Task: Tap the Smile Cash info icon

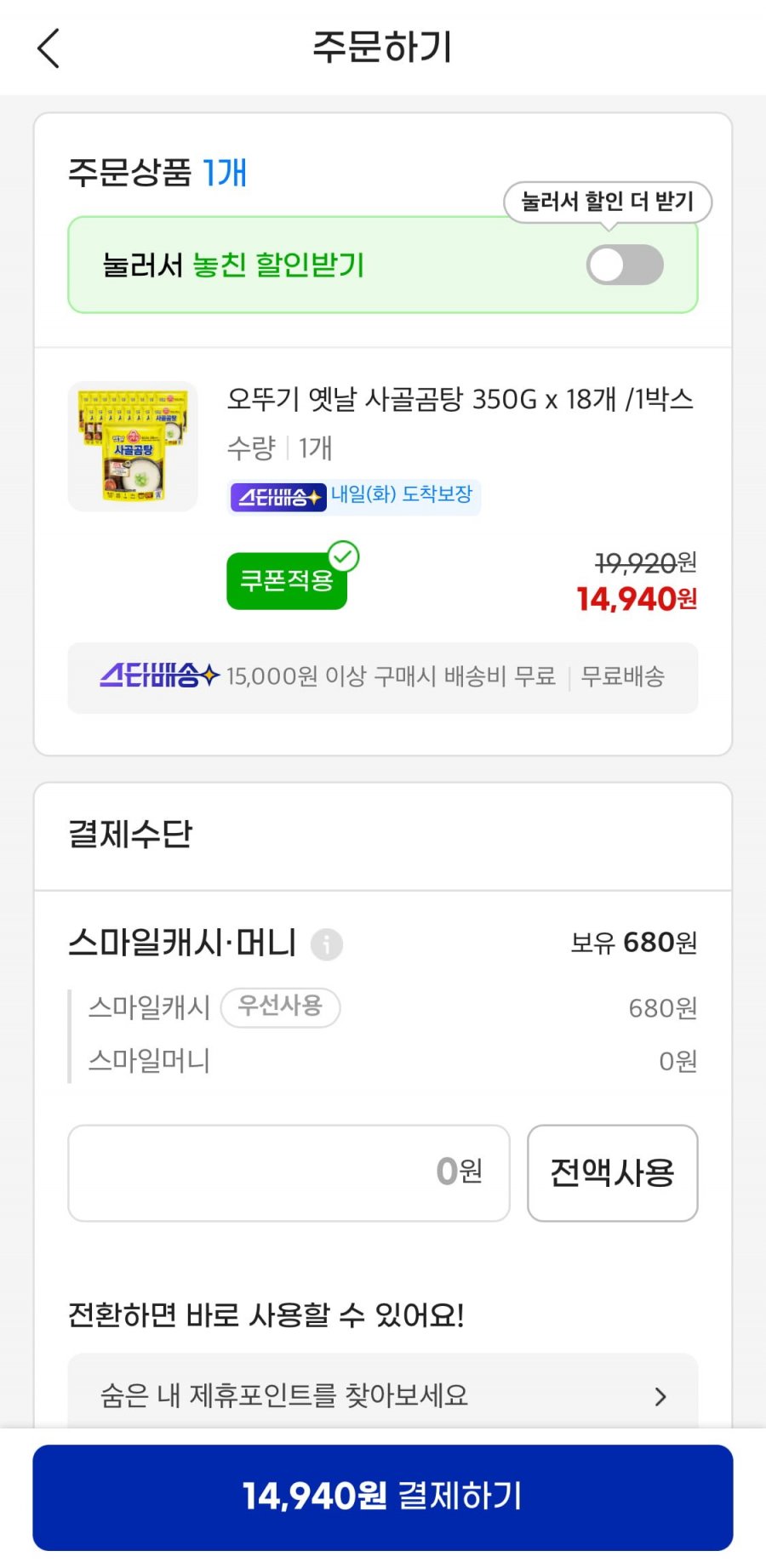Action: (x=327, y=944)
